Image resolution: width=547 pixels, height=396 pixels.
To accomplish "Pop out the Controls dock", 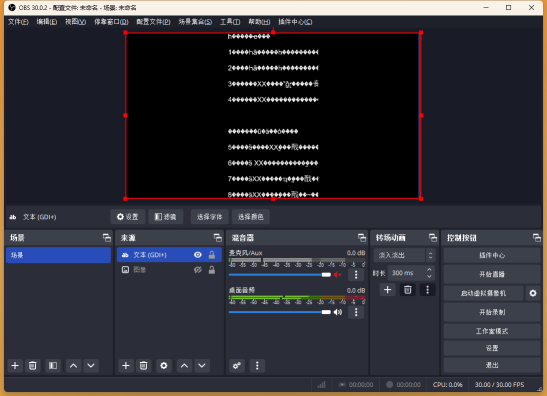I will [x=537, y=238].
